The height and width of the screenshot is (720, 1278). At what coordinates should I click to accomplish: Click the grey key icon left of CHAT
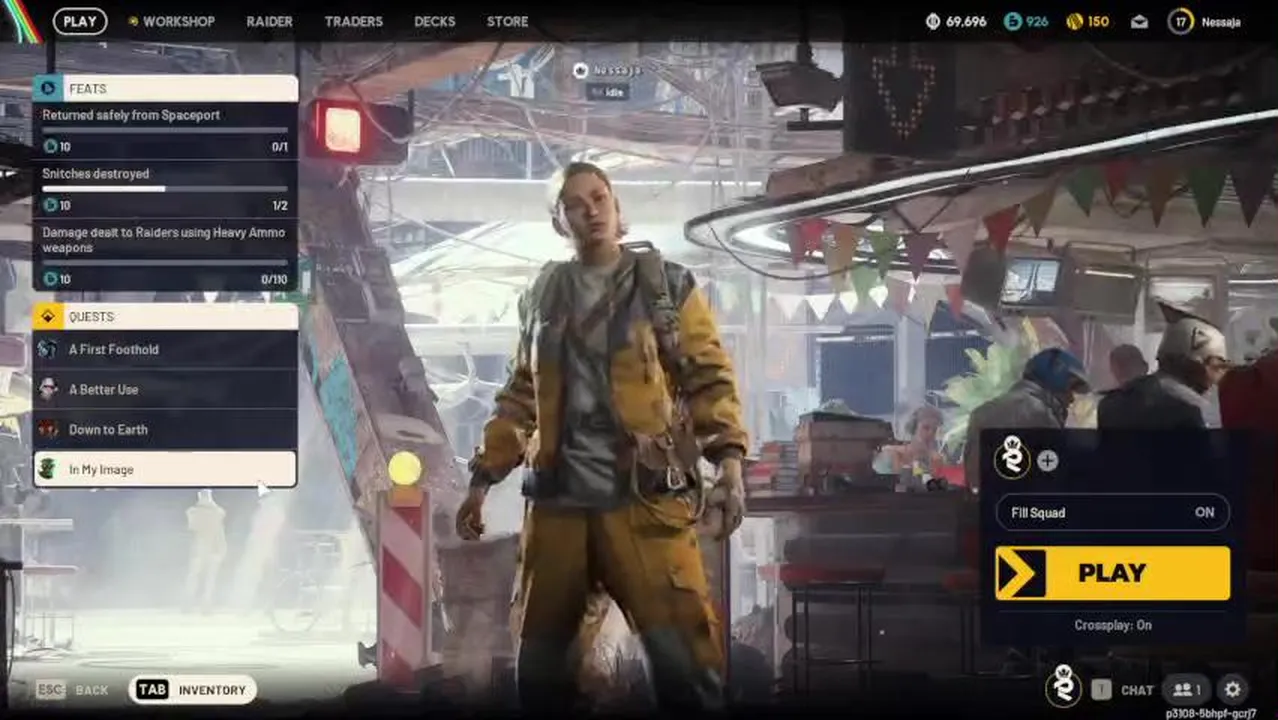point(1101,690)
